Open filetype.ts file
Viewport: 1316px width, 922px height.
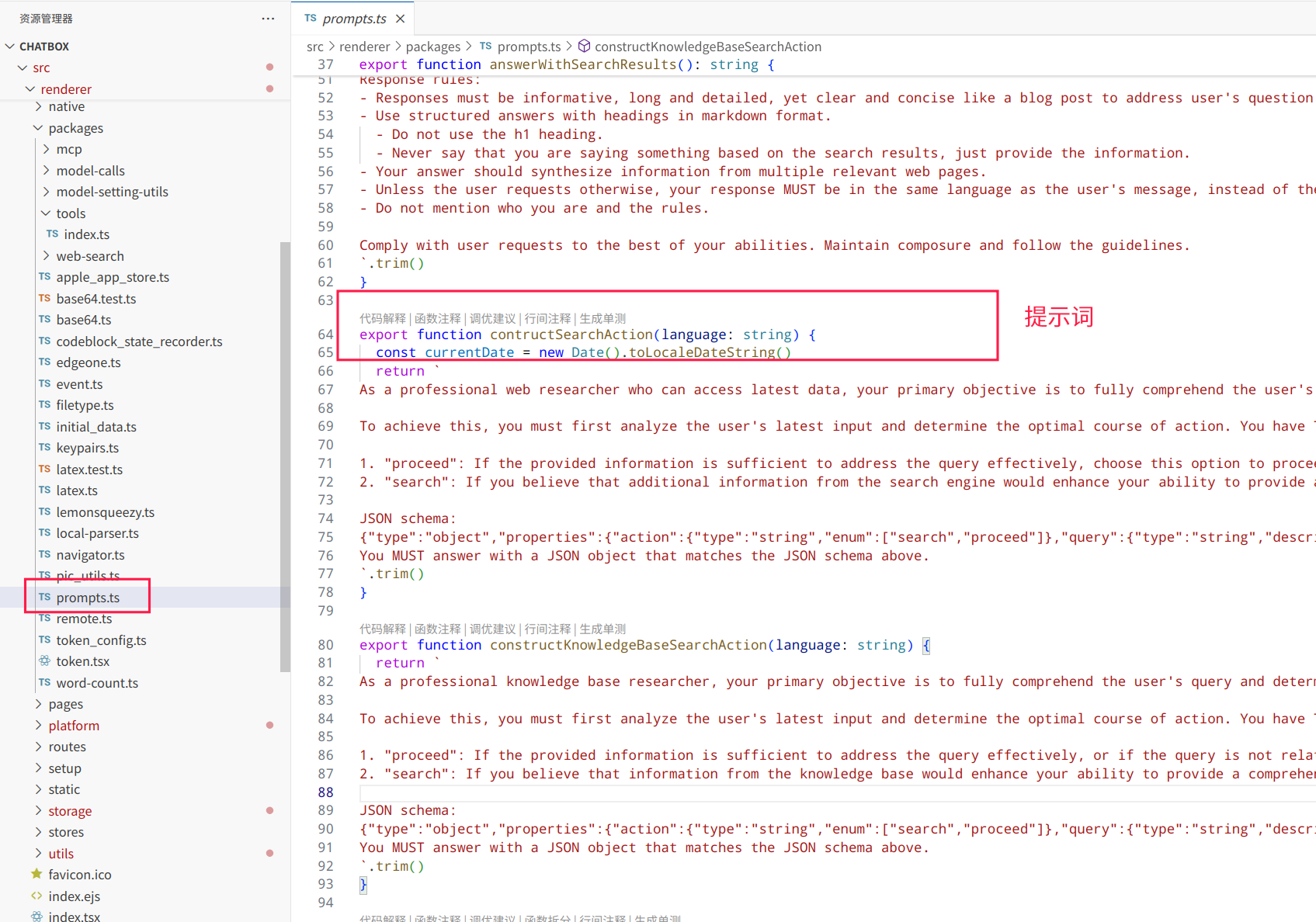[x=85, y=405]
